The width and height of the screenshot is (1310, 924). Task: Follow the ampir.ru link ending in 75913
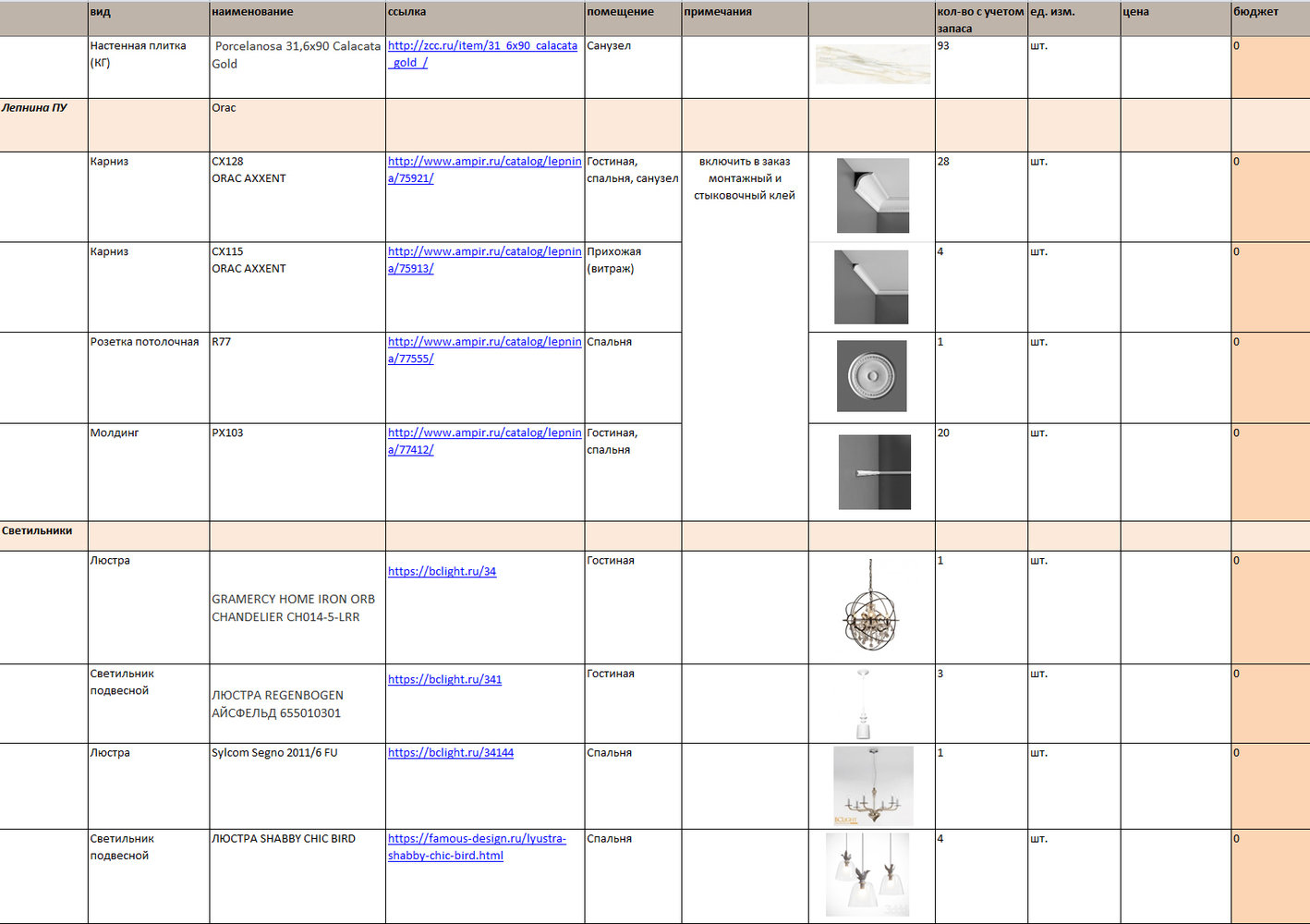[484, 252]
